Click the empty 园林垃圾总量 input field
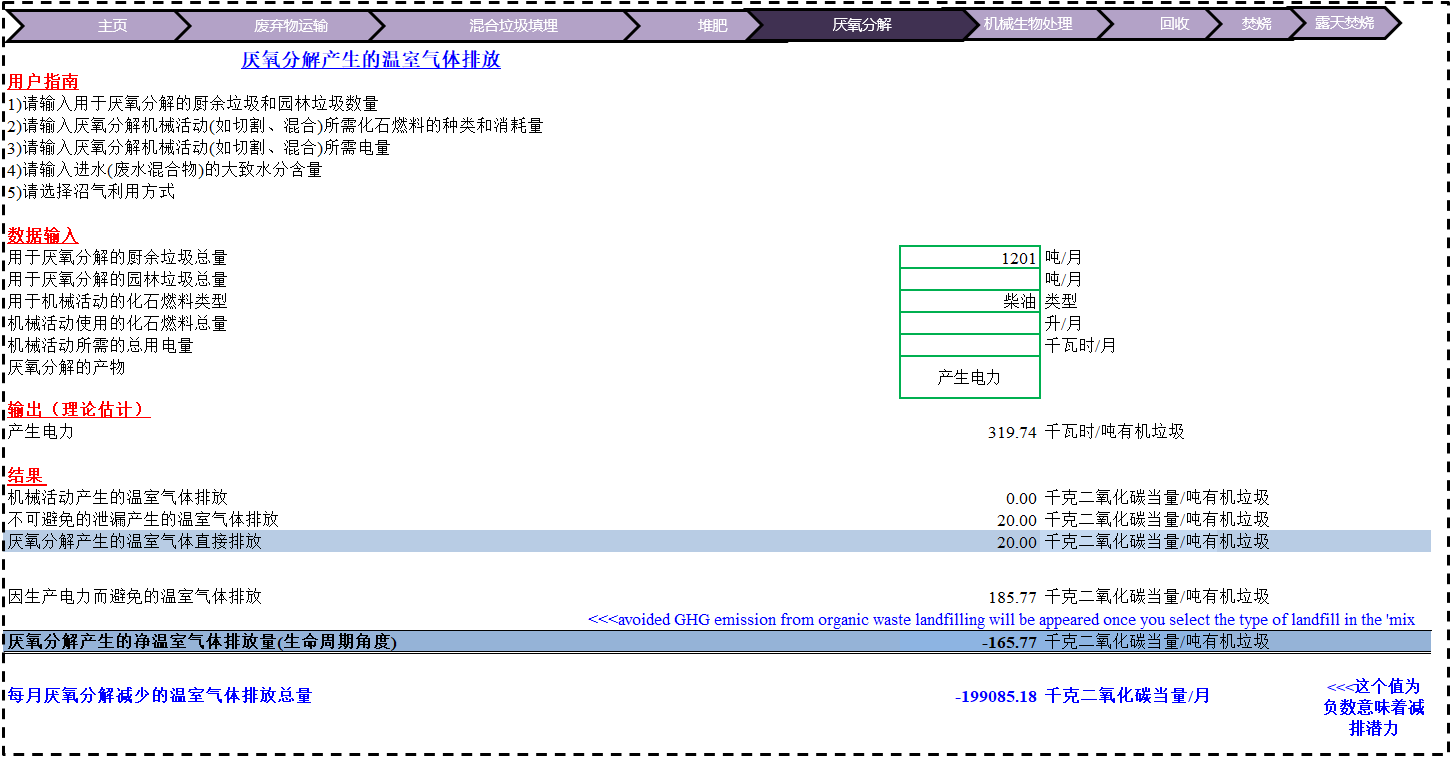 [969, 280]
